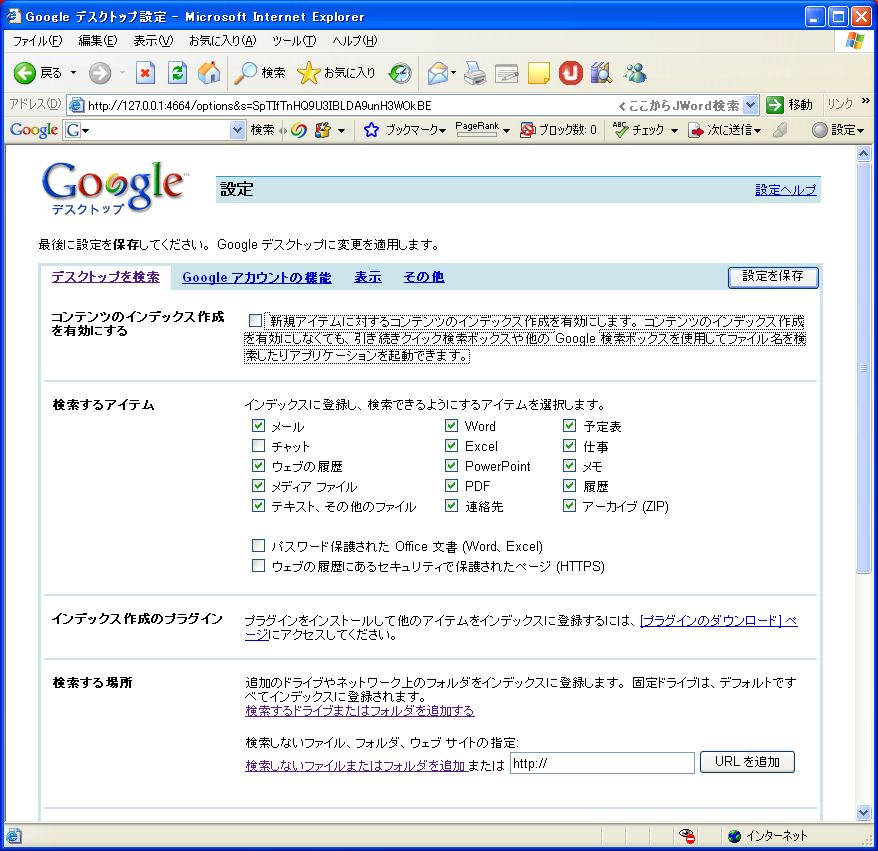This screenshot has width=878, height=851.
Task: Expand the toolbar overflow chevron next to リンク
Action: (866, 101)
